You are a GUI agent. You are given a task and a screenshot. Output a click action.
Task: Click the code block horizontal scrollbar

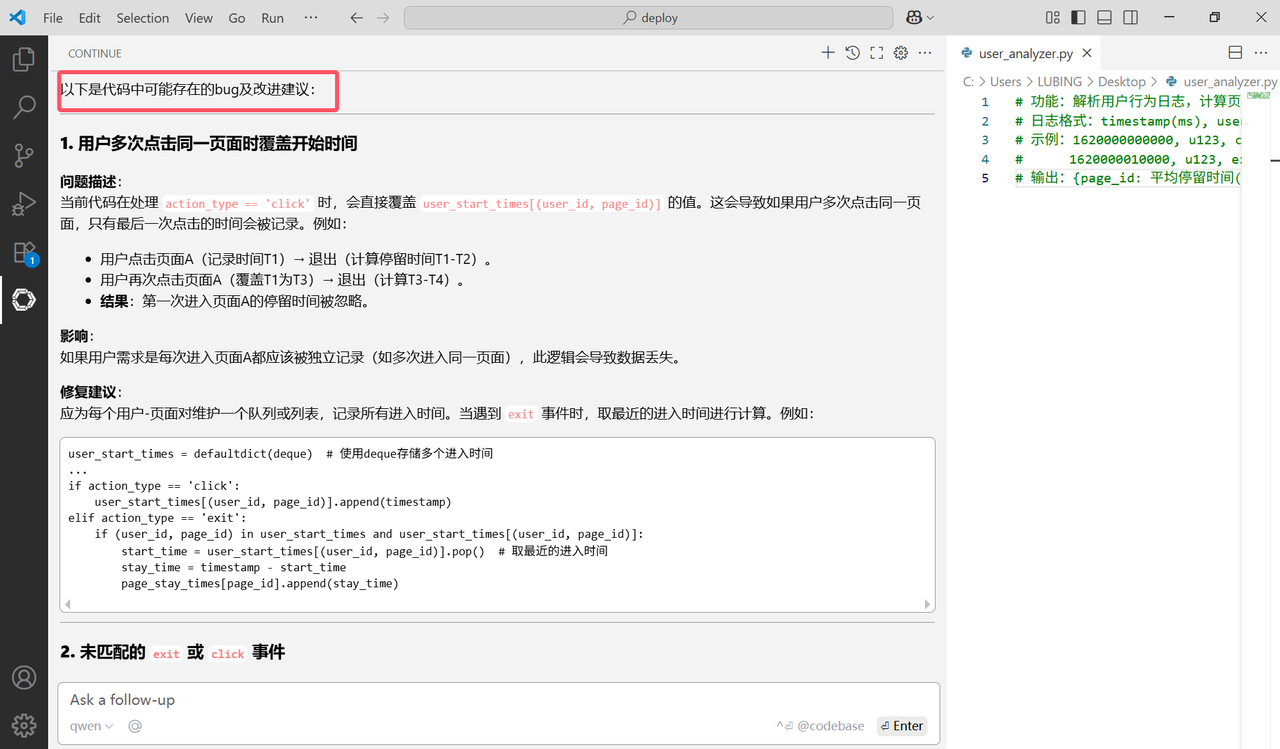497,604
